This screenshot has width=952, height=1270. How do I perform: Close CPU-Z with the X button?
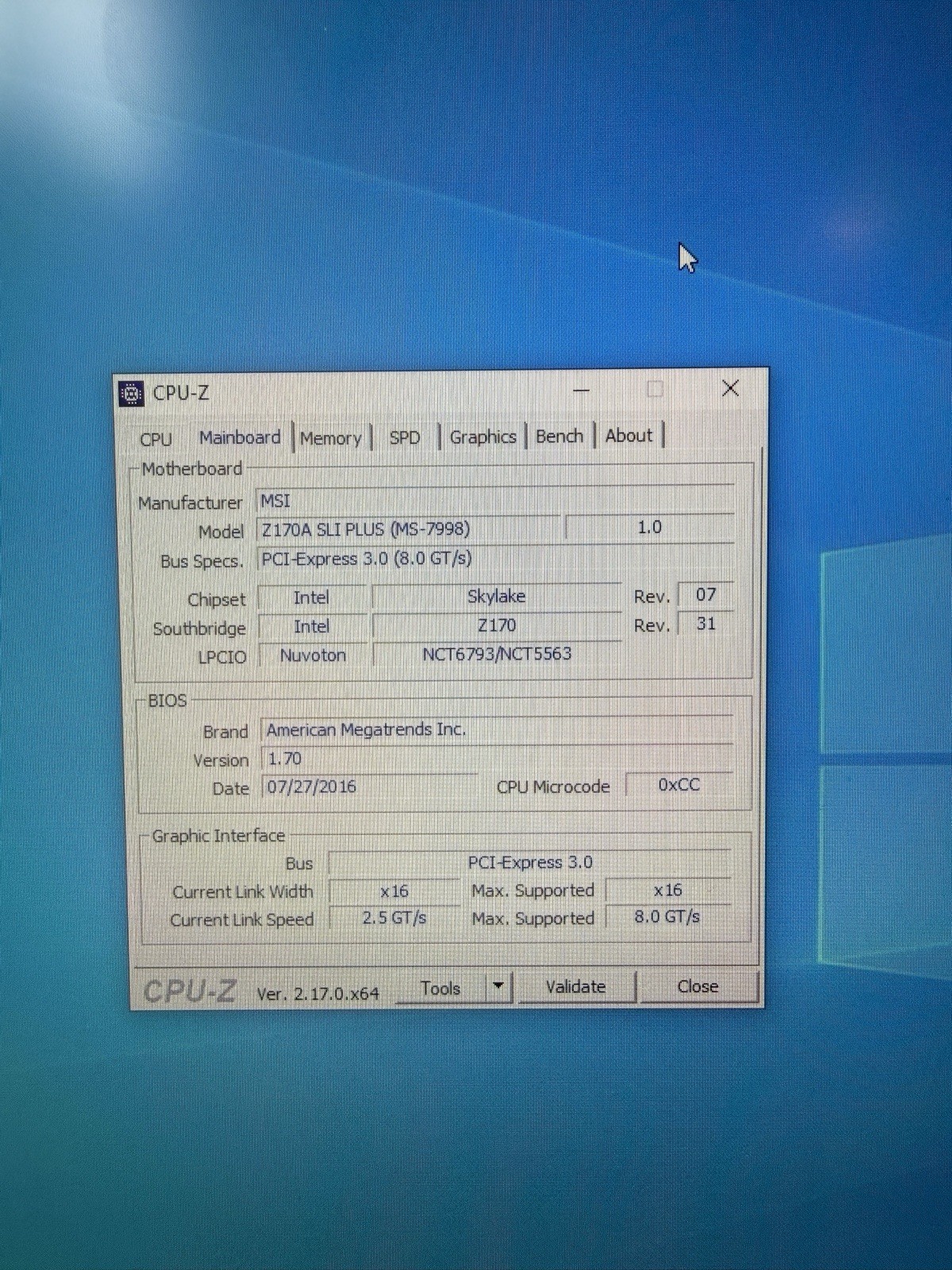point(731,388)
